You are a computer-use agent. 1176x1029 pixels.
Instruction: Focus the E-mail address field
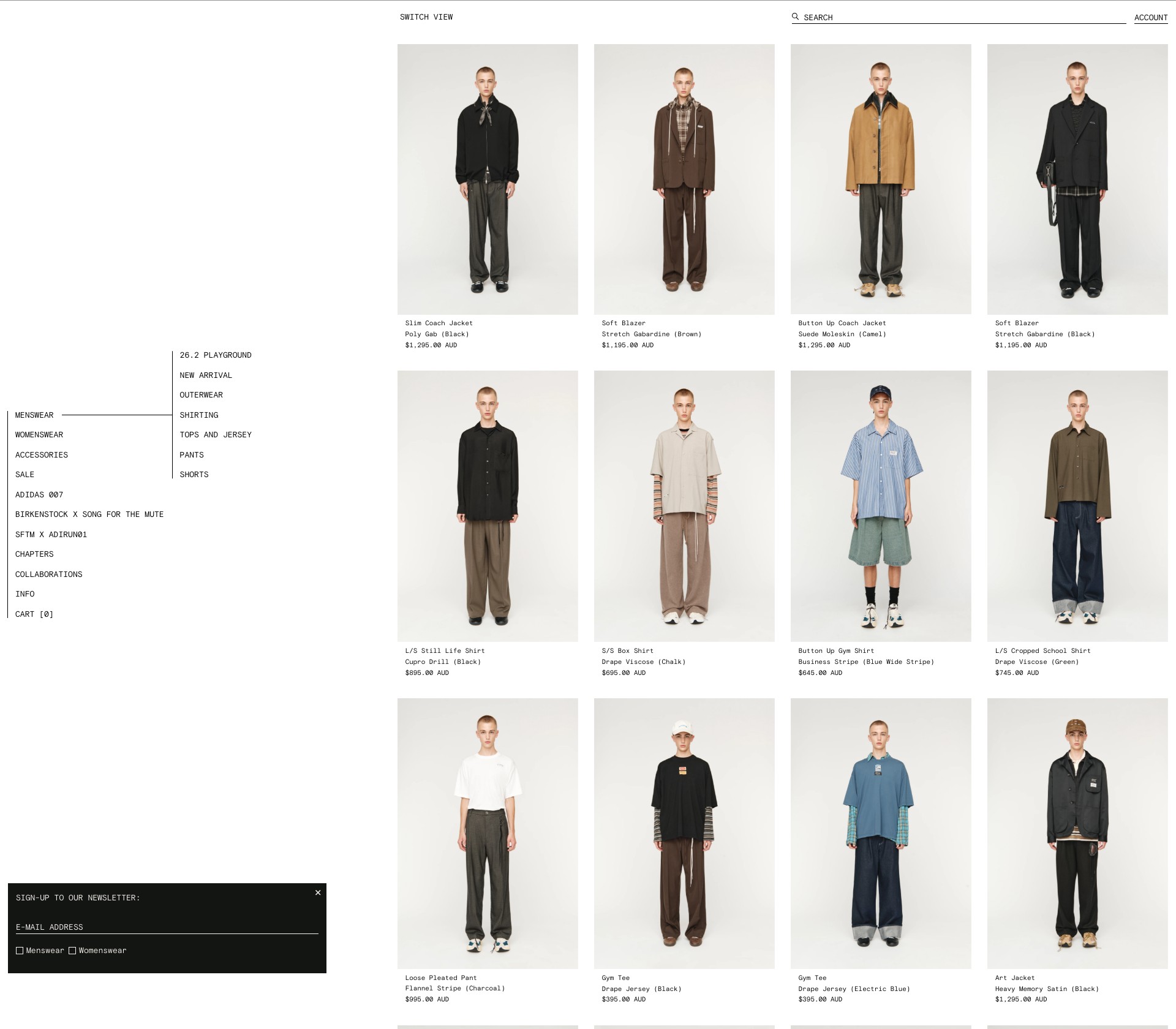(167, 927)
